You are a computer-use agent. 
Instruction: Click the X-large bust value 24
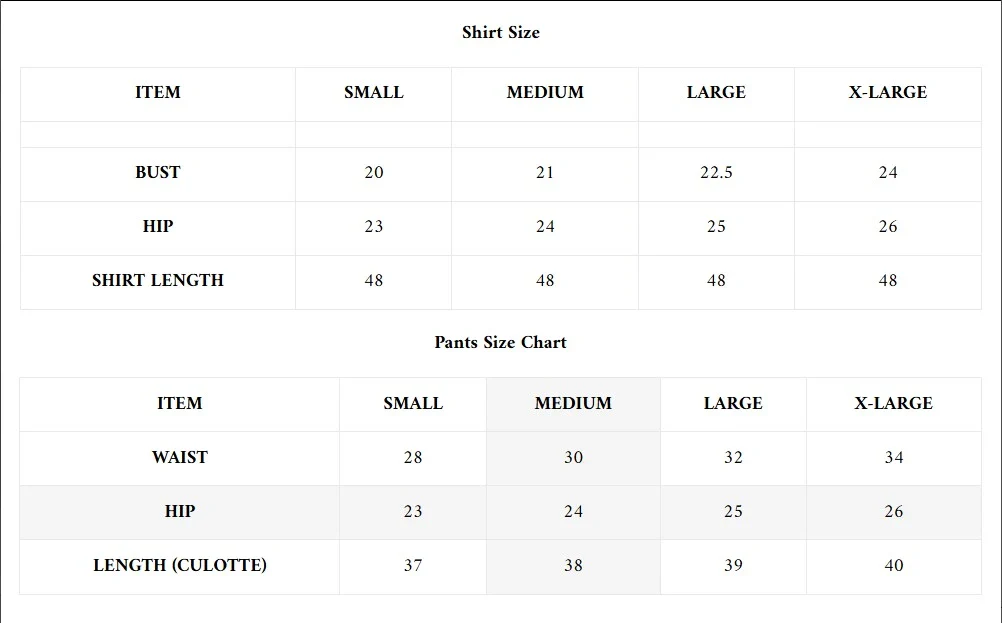coord(888,172)
